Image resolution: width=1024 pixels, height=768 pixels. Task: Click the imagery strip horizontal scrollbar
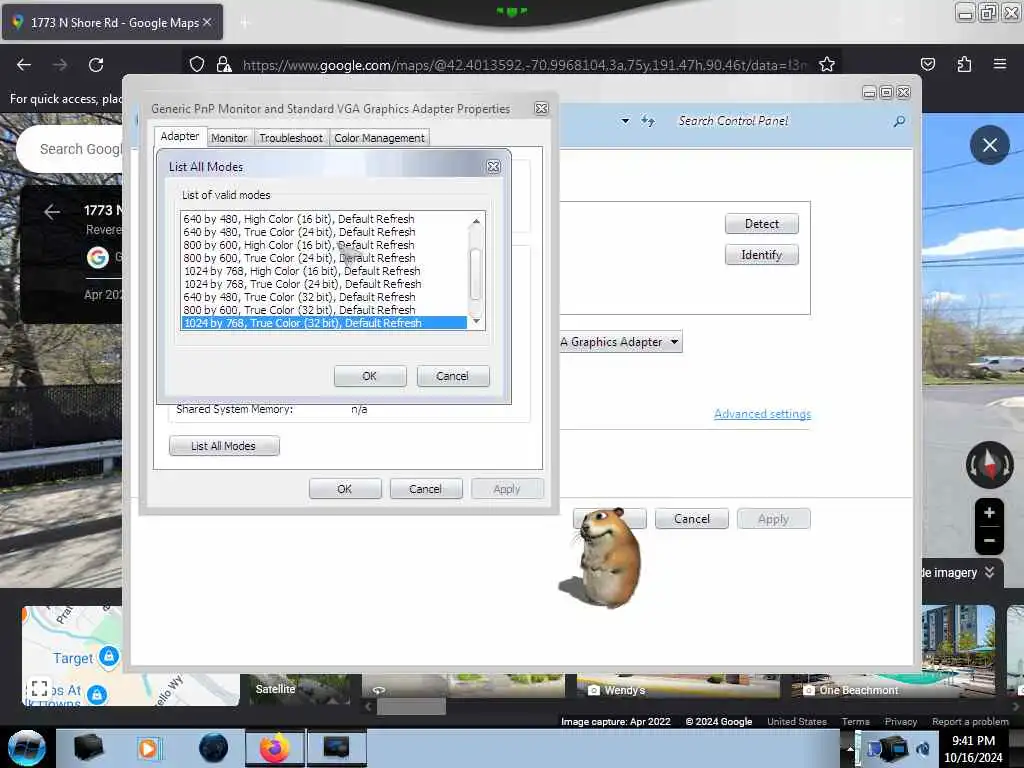(411, 707)
